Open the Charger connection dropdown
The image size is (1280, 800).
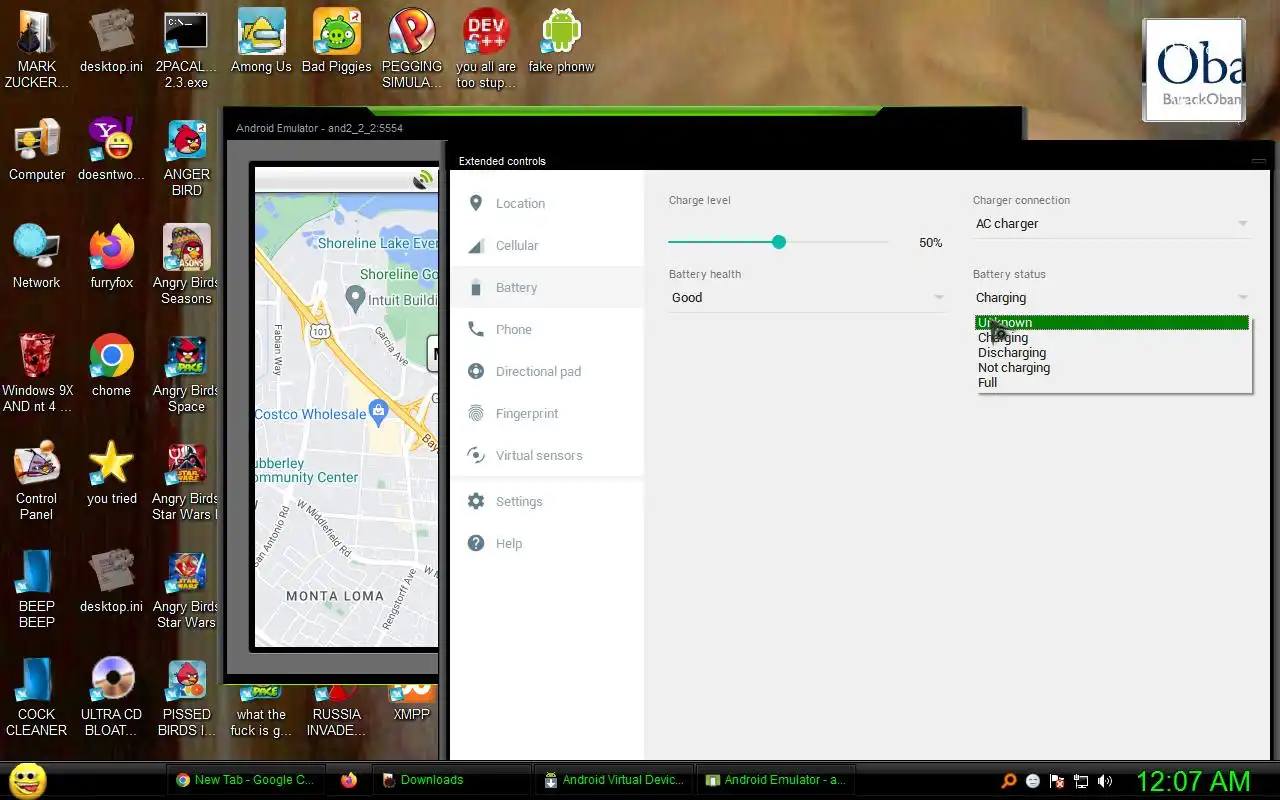coord(1111,224)
